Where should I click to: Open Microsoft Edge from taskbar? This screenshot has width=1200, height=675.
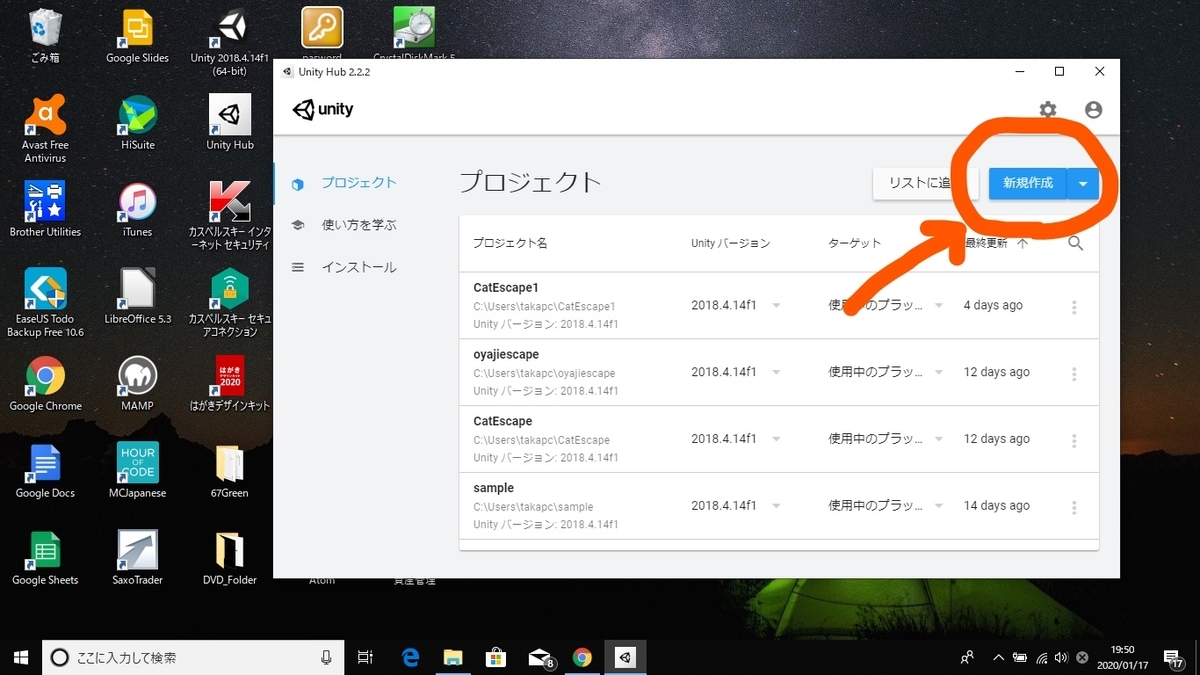click(410, 657)
